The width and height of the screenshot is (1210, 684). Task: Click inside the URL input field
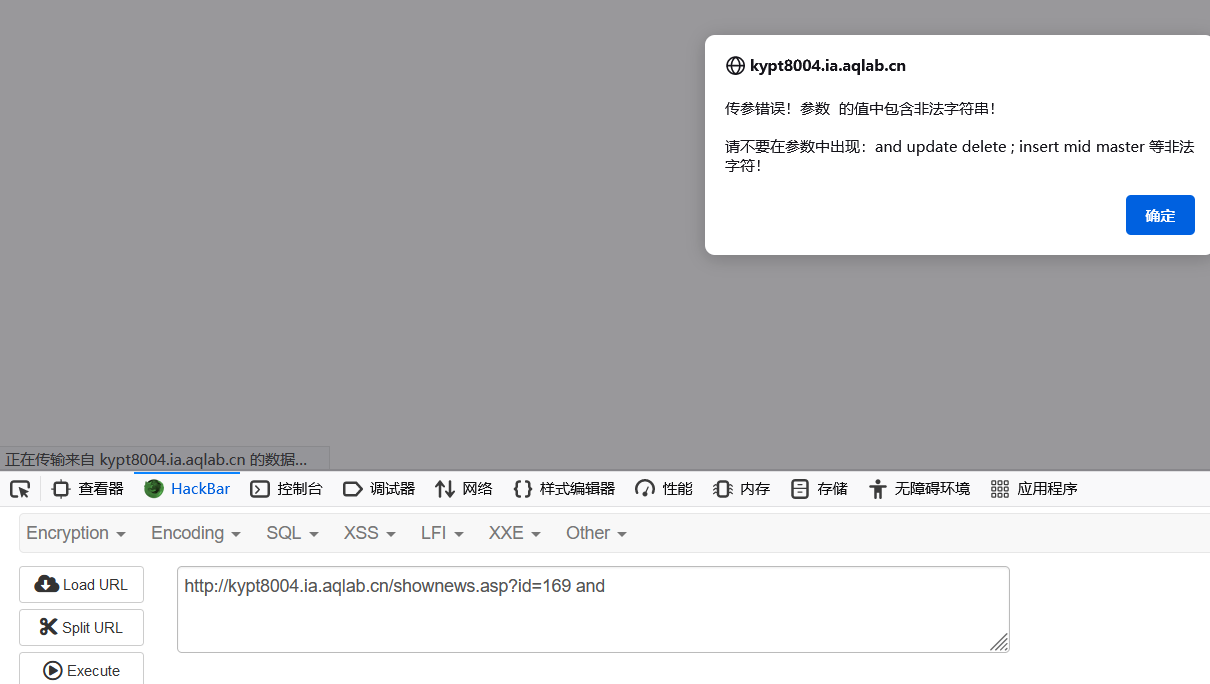(x=593, y=608)
